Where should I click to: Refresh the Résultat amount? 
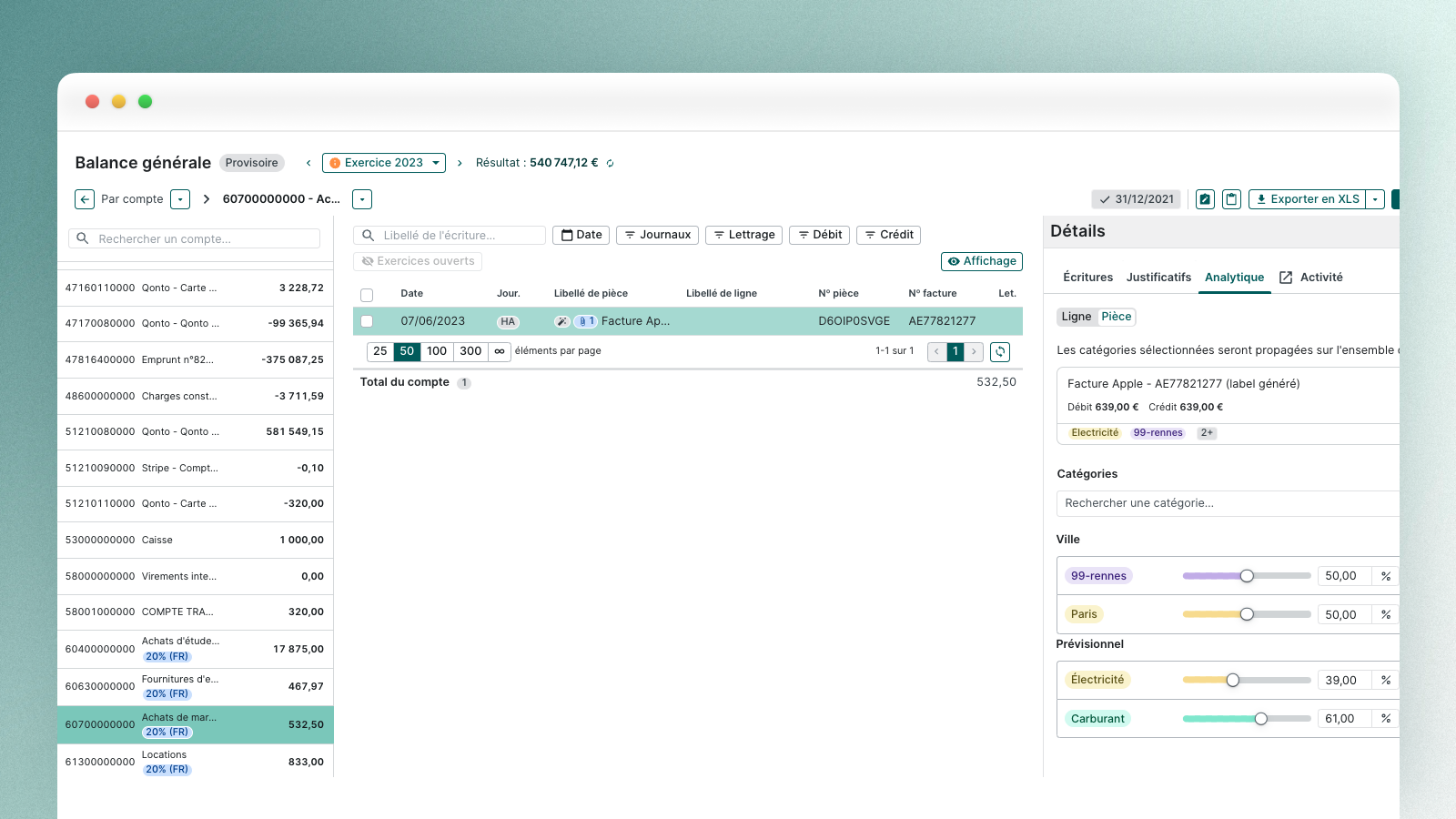(611, 164)
